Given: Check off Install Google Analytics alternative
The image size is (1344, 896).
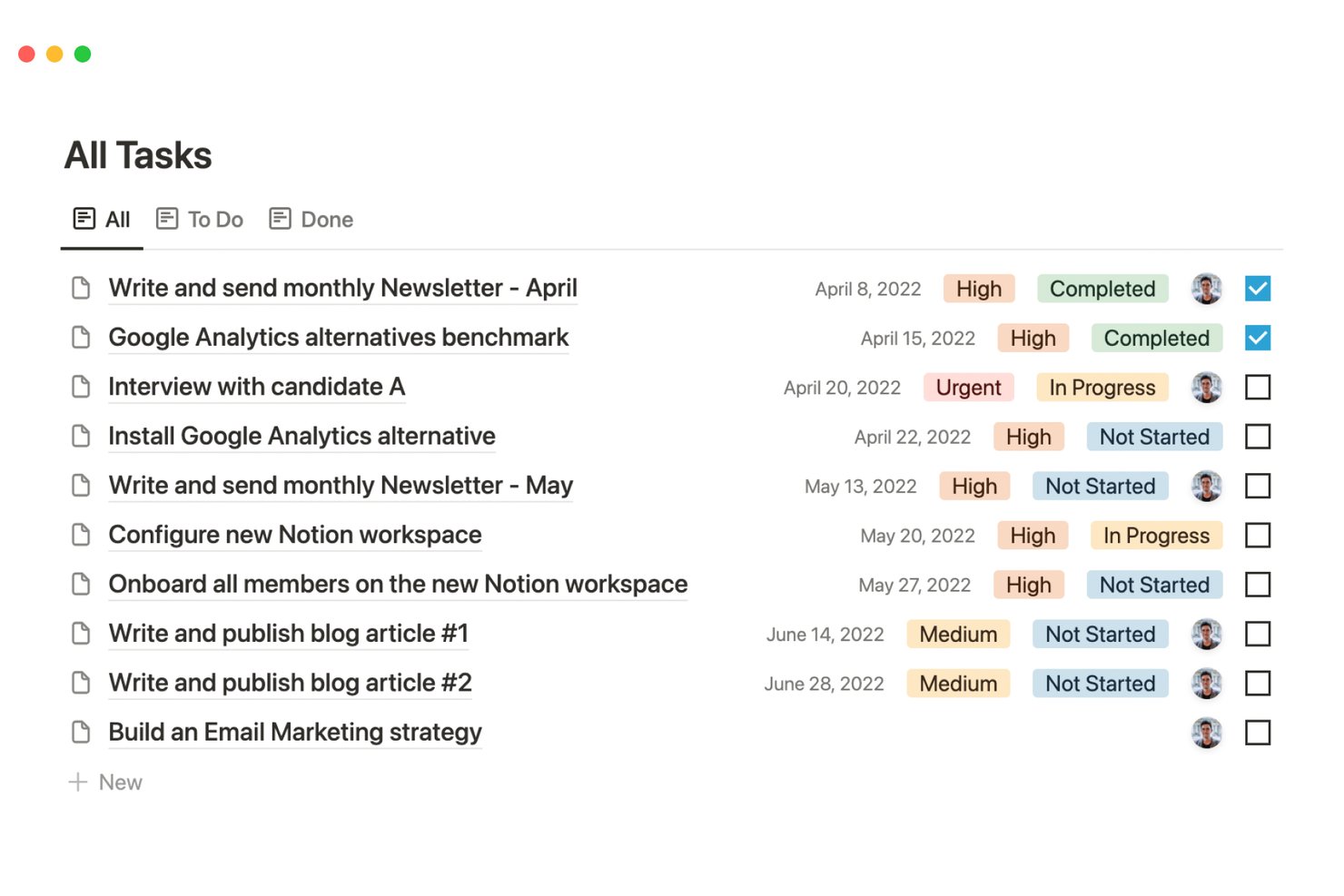Looking at the screenshot, I should [x=1258, y=437].
